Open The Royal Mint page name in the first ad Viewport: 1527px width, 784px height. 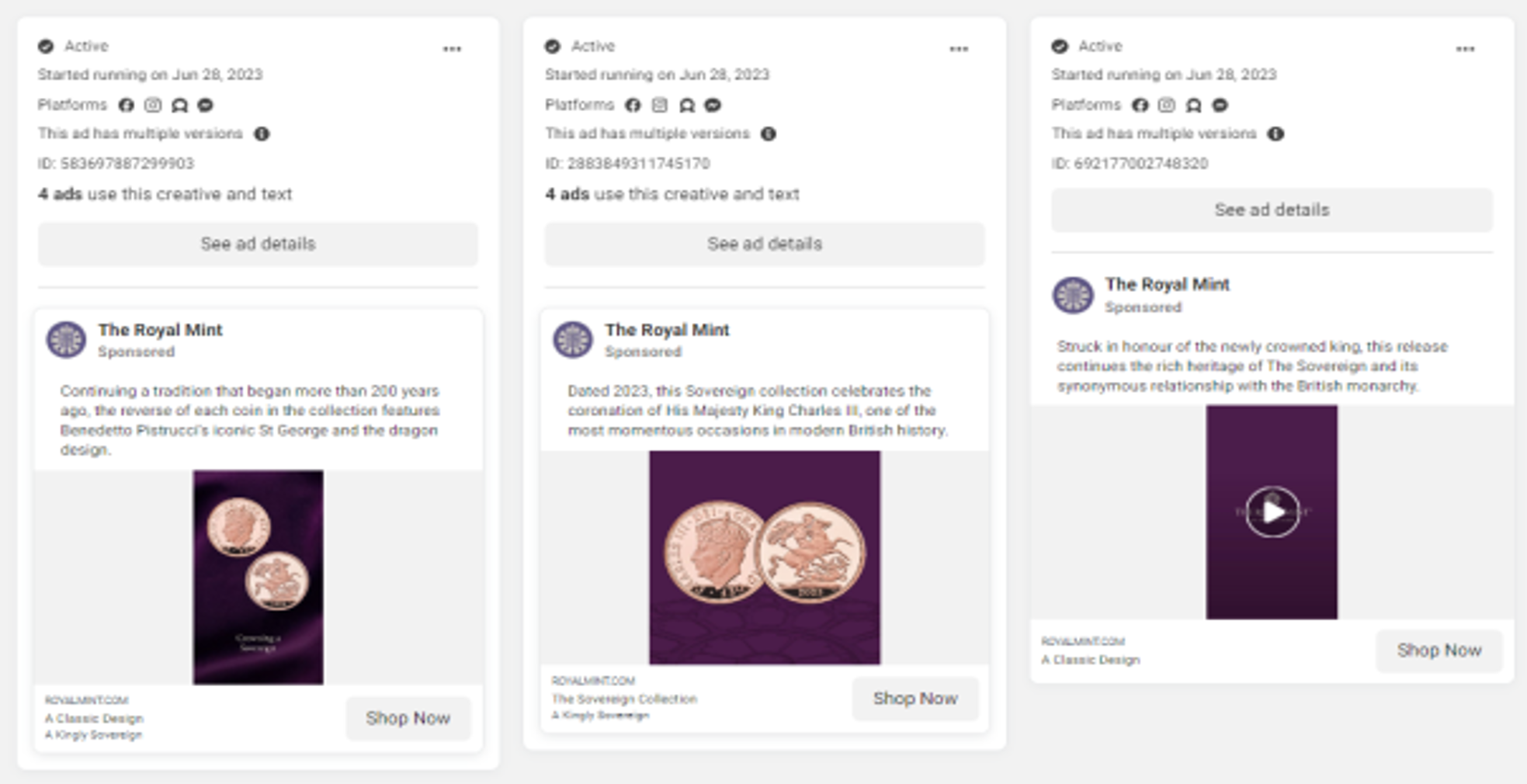(160, 330)
